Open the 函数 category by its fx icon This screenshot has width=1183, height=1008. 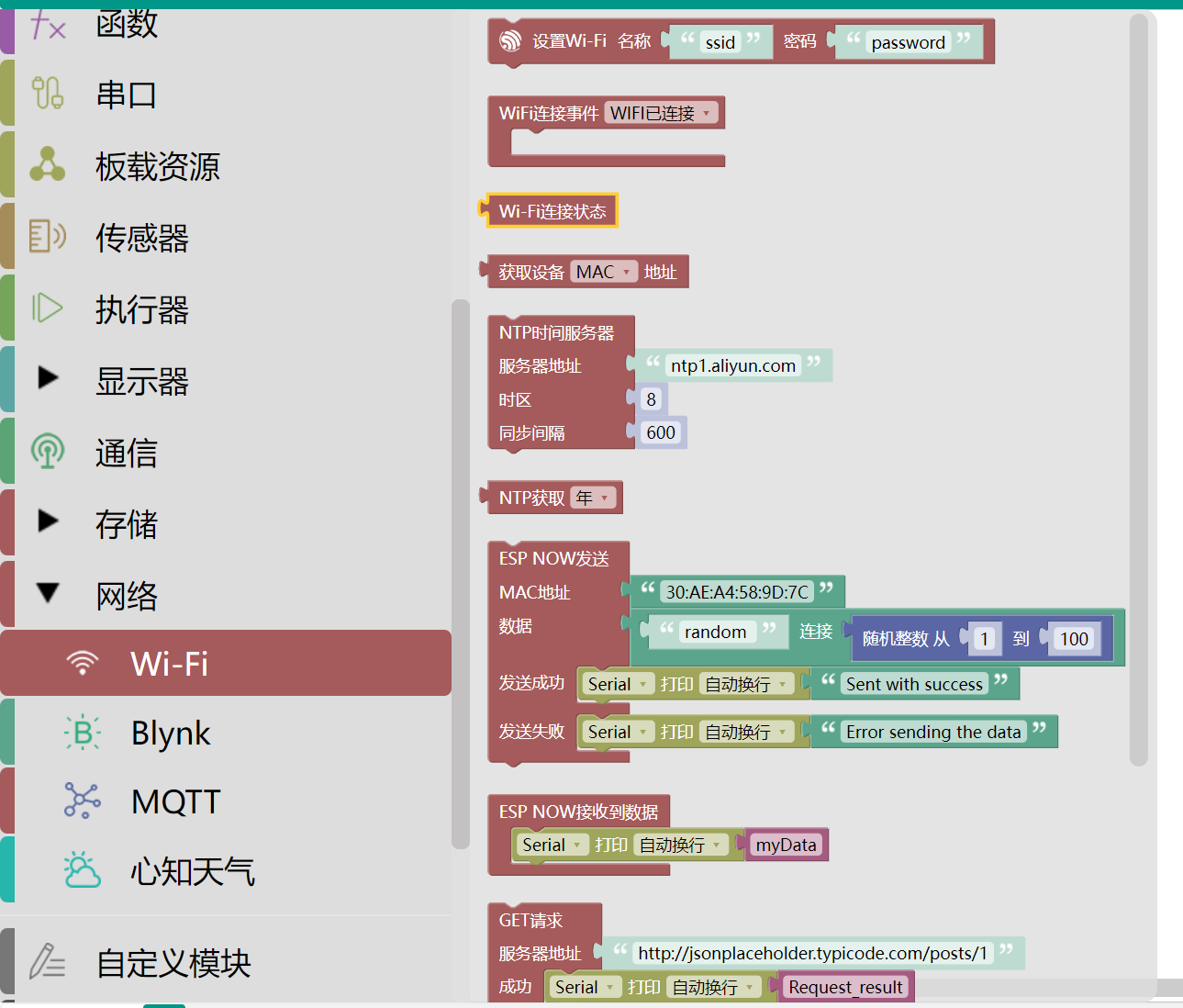47,24
